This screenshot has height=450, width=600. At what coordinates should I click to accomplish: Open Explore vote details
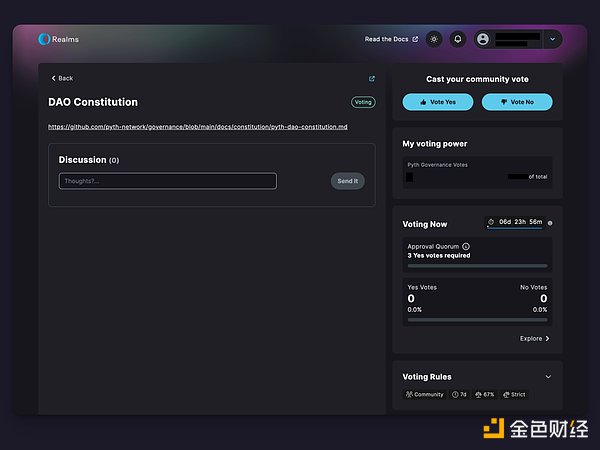click(534, 338)
